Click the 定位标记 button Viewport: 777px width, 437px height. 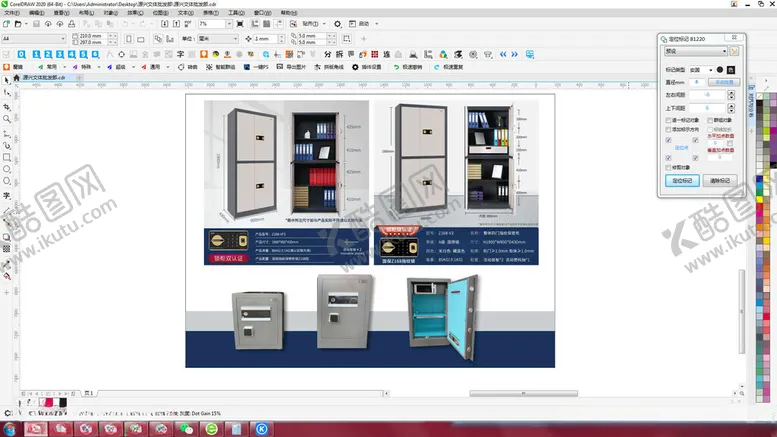click(x=682, y=181)
